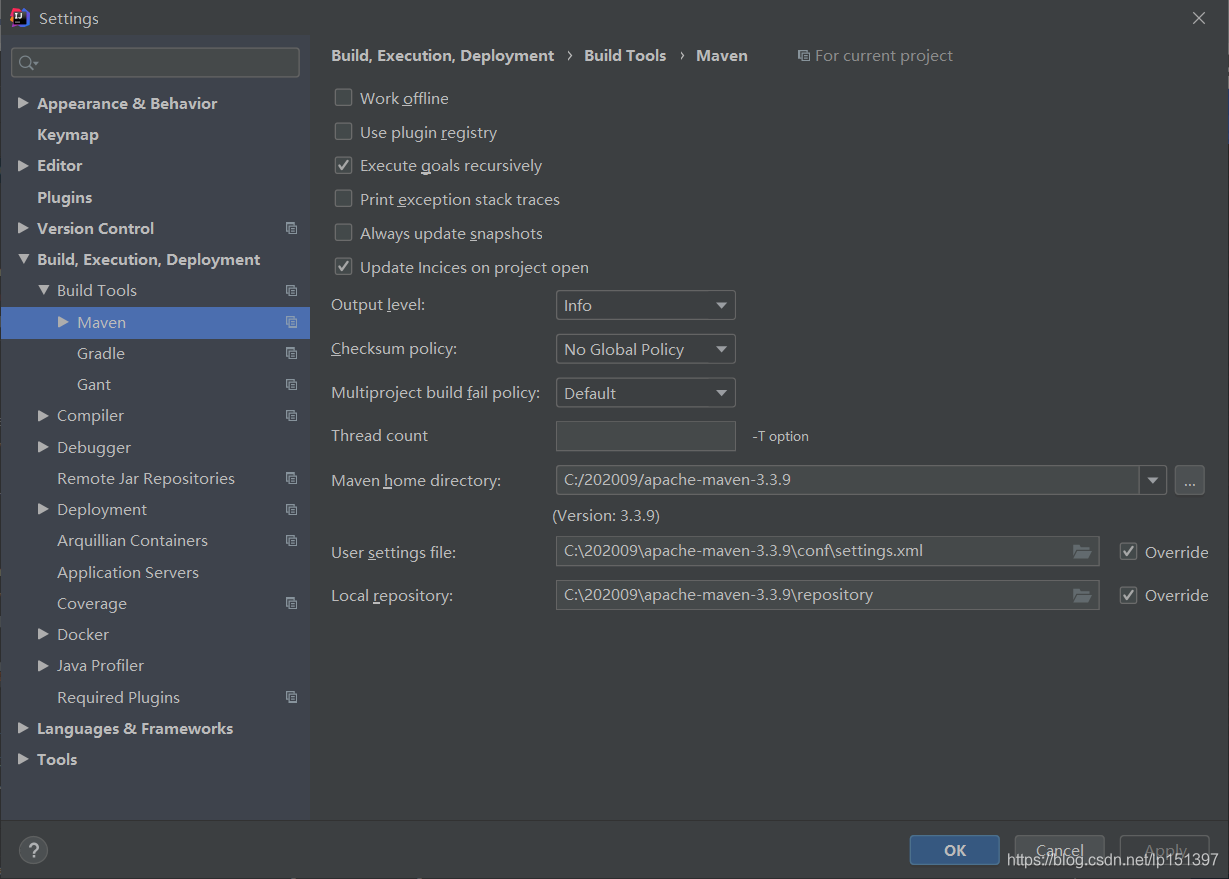This screenshot has height=879, width=1229.
Task: Click the Maven home directory path field
Action: (x=847, y=480)
